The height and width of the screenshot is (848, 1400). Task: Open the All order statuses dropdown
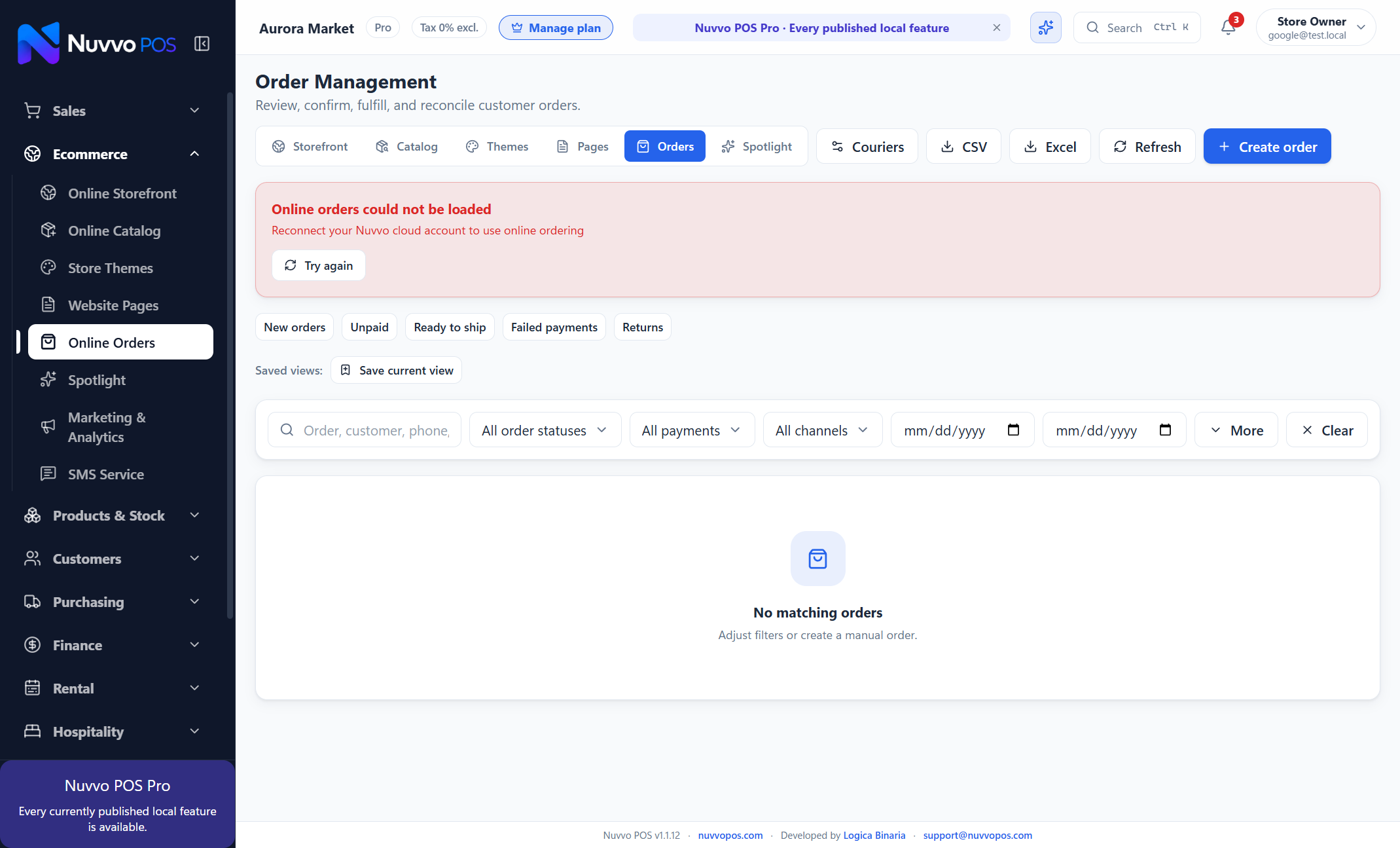tap(545, 430)
